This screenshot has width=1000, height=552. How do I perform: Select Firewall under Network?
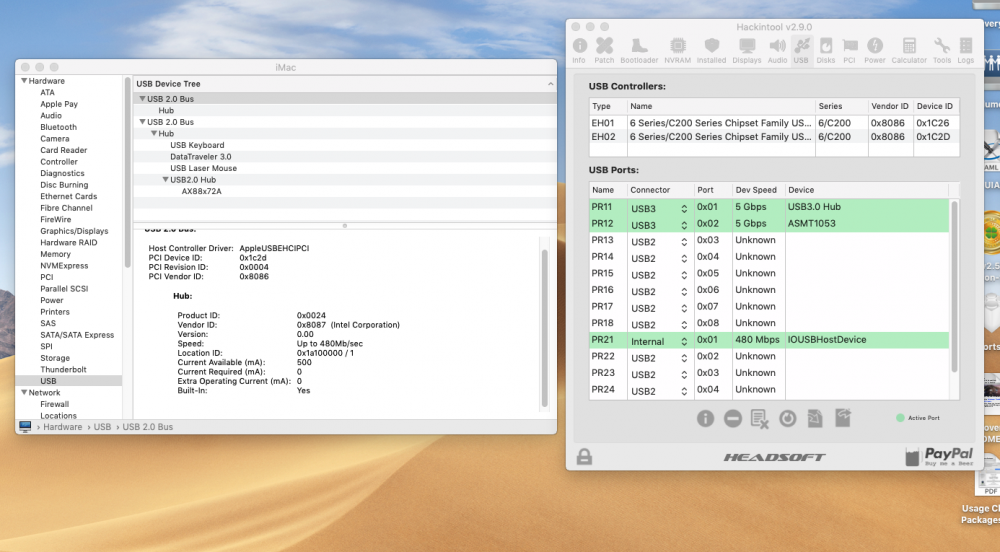coord(54,404)
